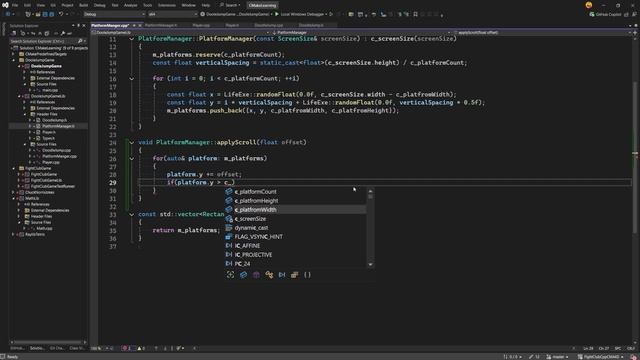Toggle the Solution Explorer auto-hide pin
Image resolution: width=640 pixels, height=360 pixels.
click(78, 25)
